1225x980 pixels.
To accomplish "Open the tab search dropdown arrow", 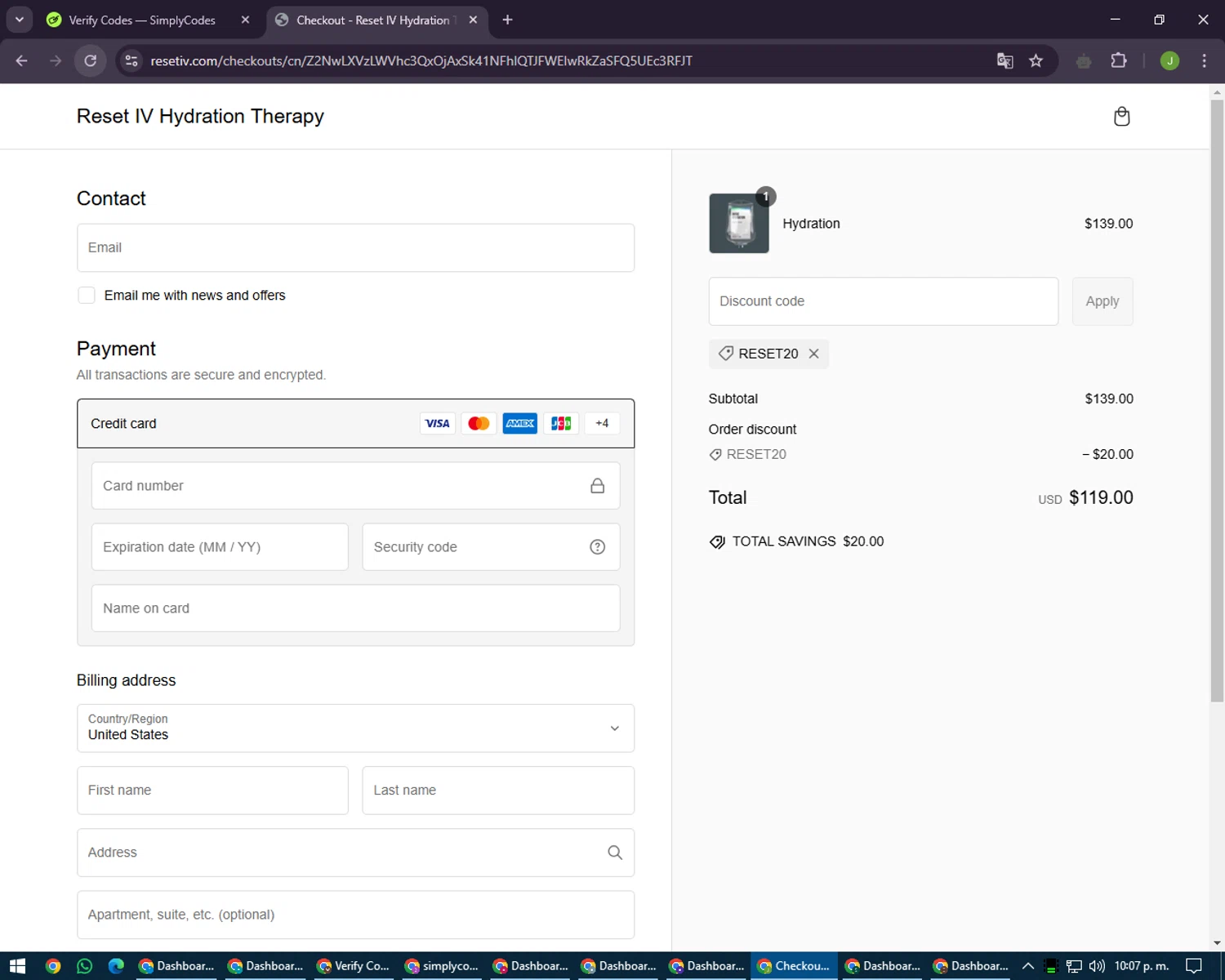I will [20, 20].
